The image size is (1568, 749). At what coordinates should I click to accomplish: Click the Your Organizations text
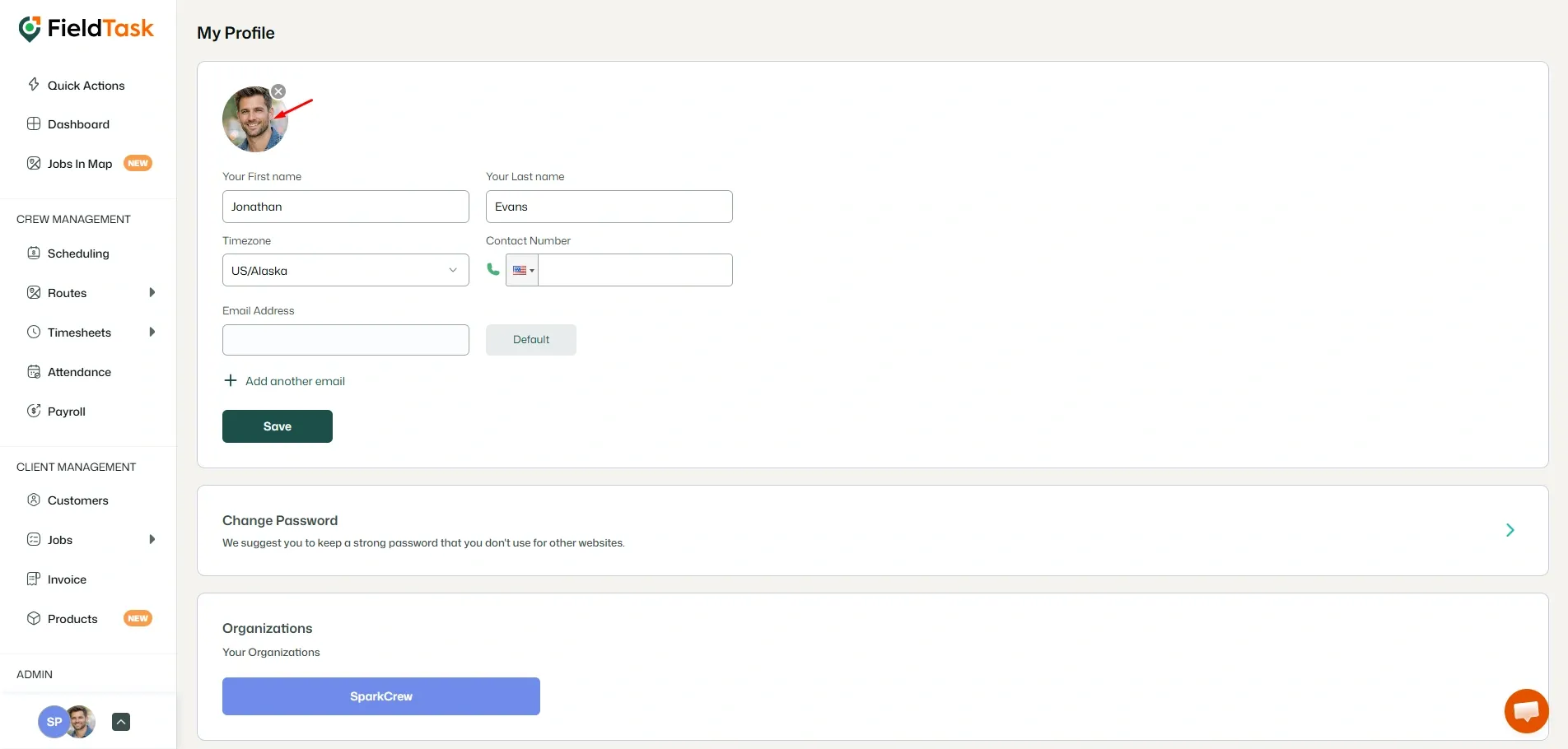(x=271, y=652)
